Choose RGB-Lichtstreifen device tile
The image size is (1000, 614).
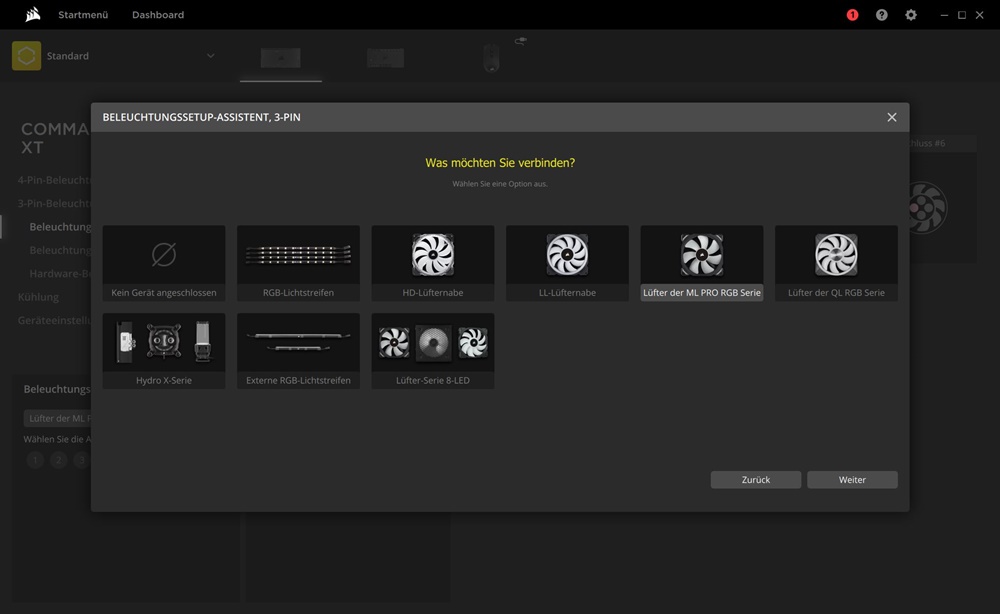click(x=298, y=263)
